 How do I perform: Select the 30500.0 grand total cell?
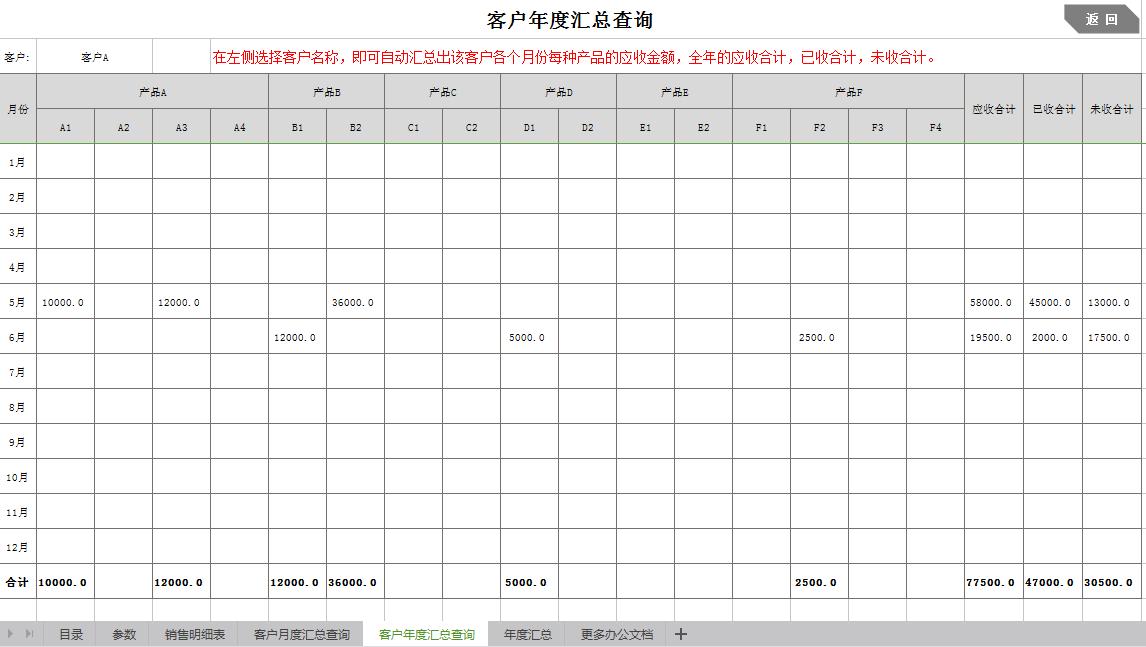[x=1112, y=582]
